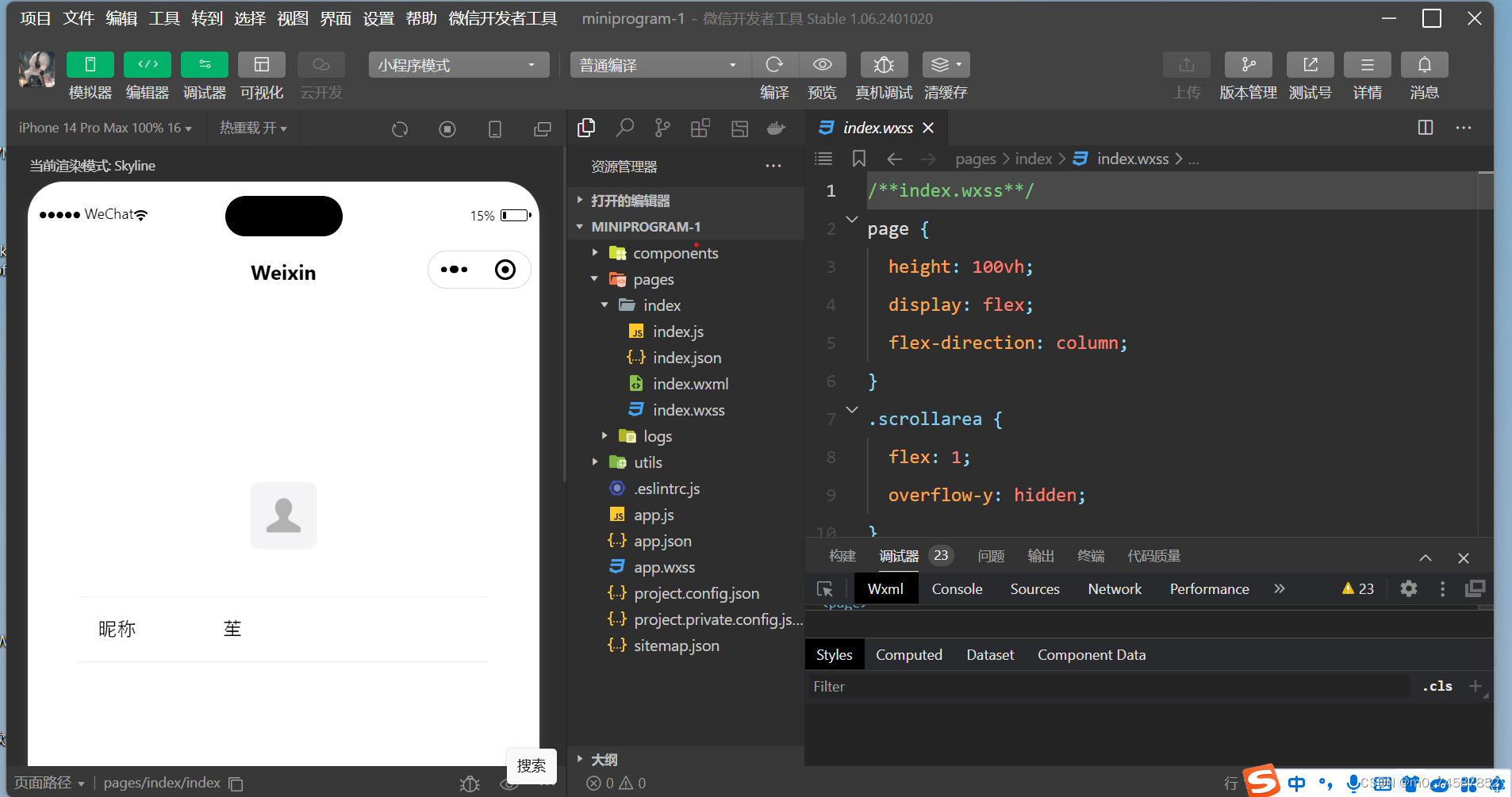Switch to the Component Data tab

[x=1092, y=655]
